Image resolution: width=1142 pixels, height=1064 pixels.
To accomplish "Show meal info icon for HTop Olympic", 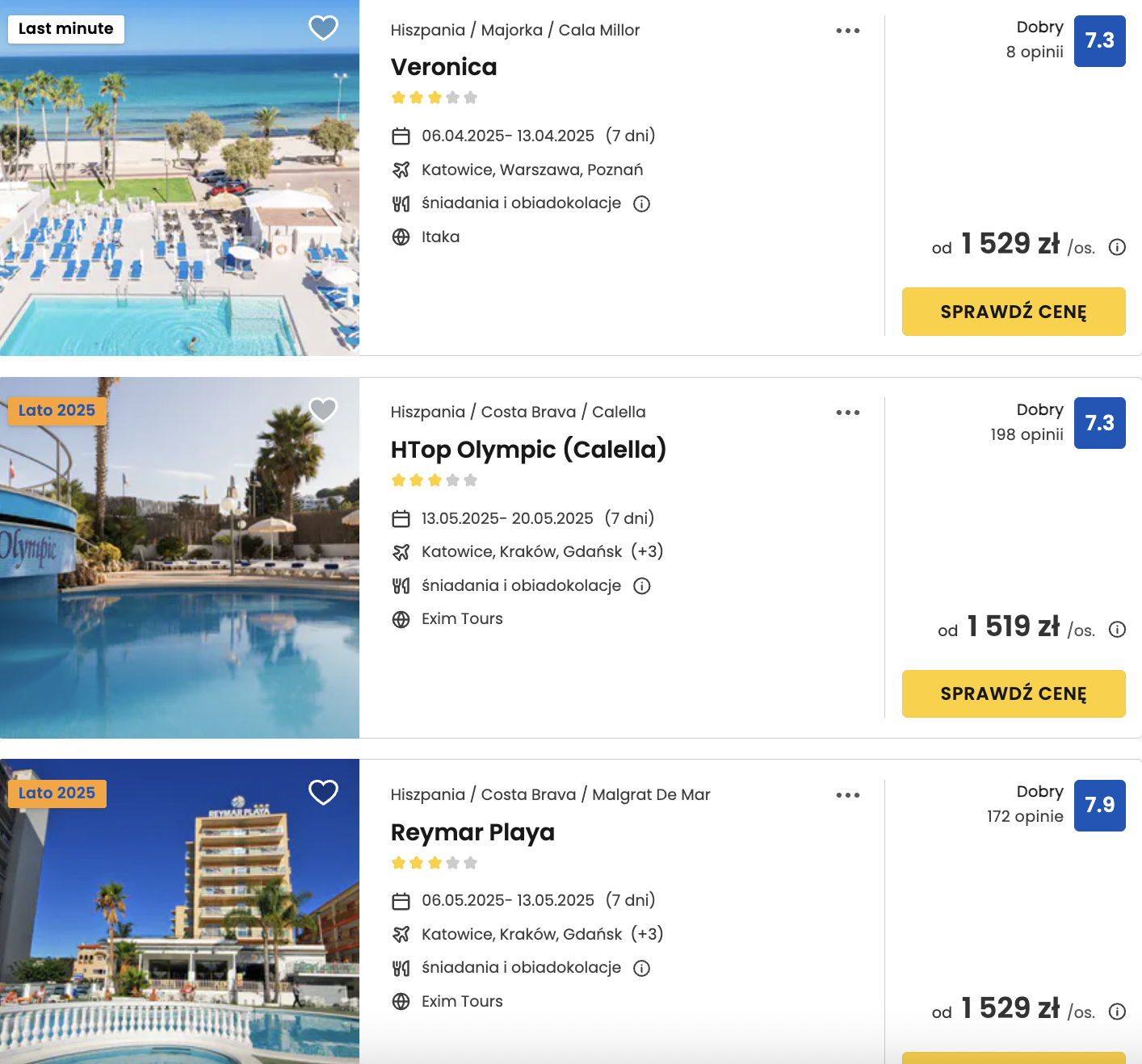I will [642, 586].
